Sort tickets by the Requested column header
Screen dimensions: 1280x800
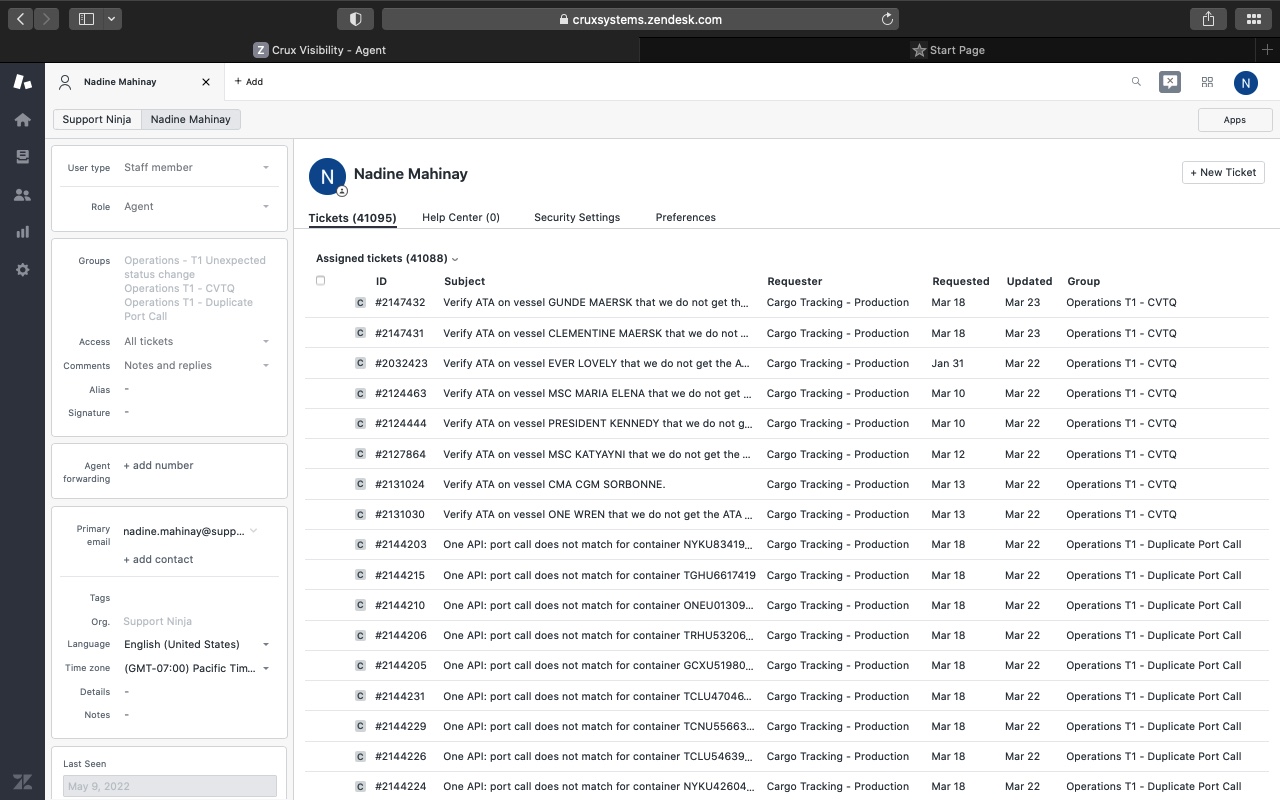[x=960, y=282]
